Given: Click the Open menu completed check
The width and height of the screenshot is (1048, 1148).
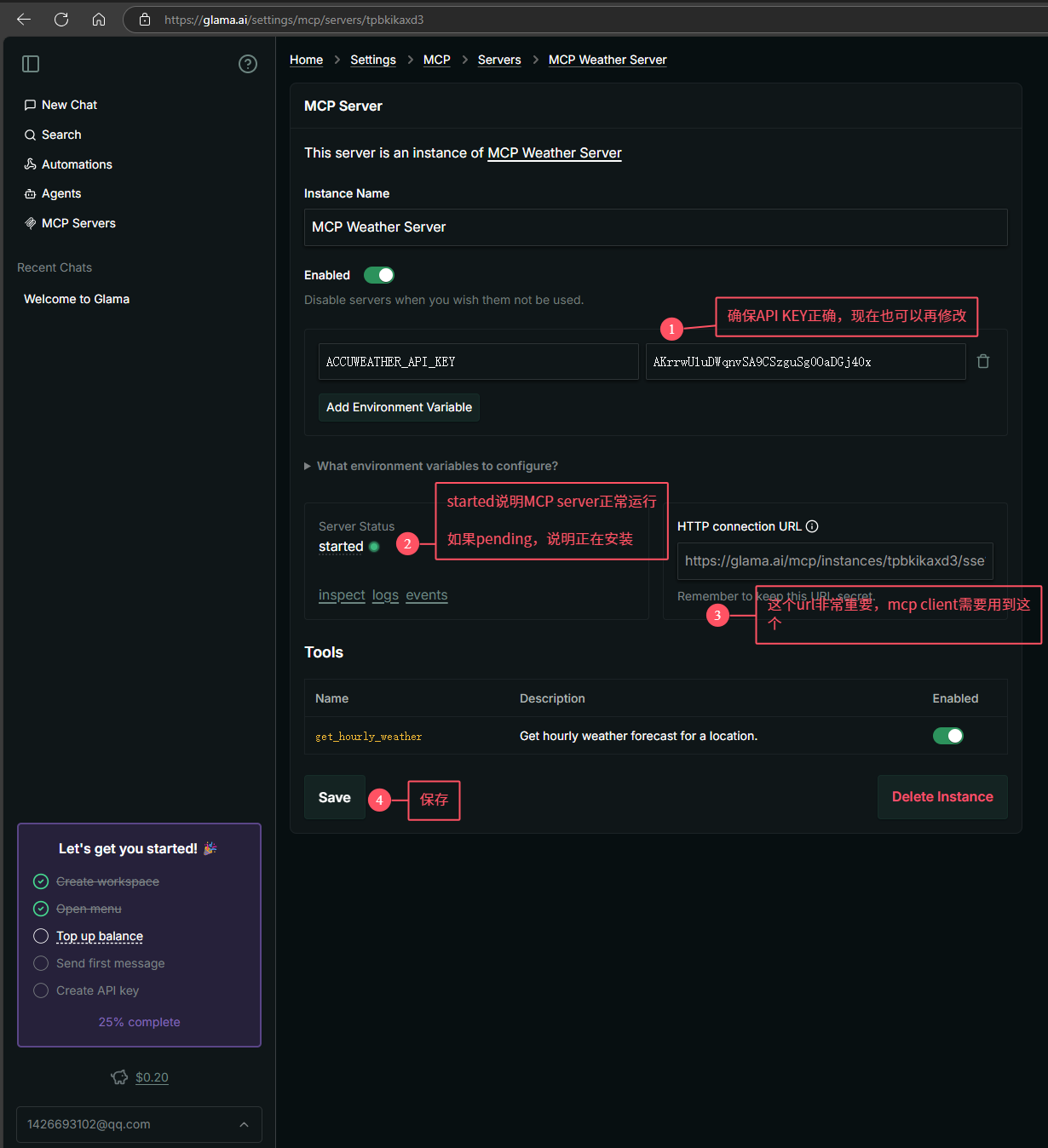Looking at the screenshot, I should (41, 909).
